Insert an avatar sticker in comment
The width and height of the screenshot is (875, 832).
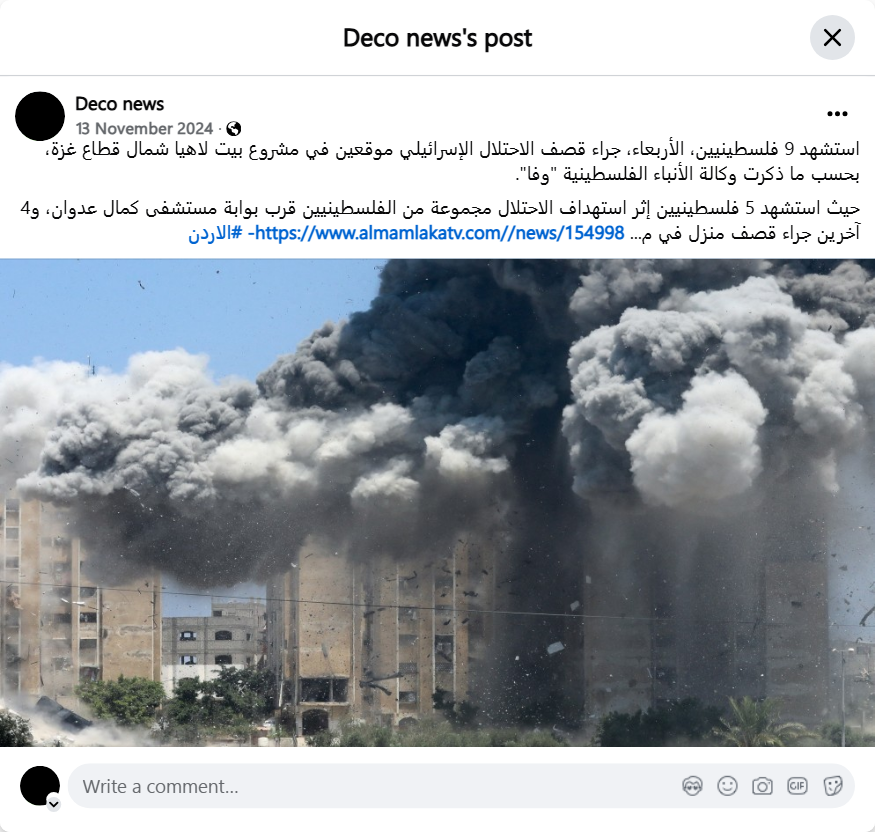tap(692, 786)
